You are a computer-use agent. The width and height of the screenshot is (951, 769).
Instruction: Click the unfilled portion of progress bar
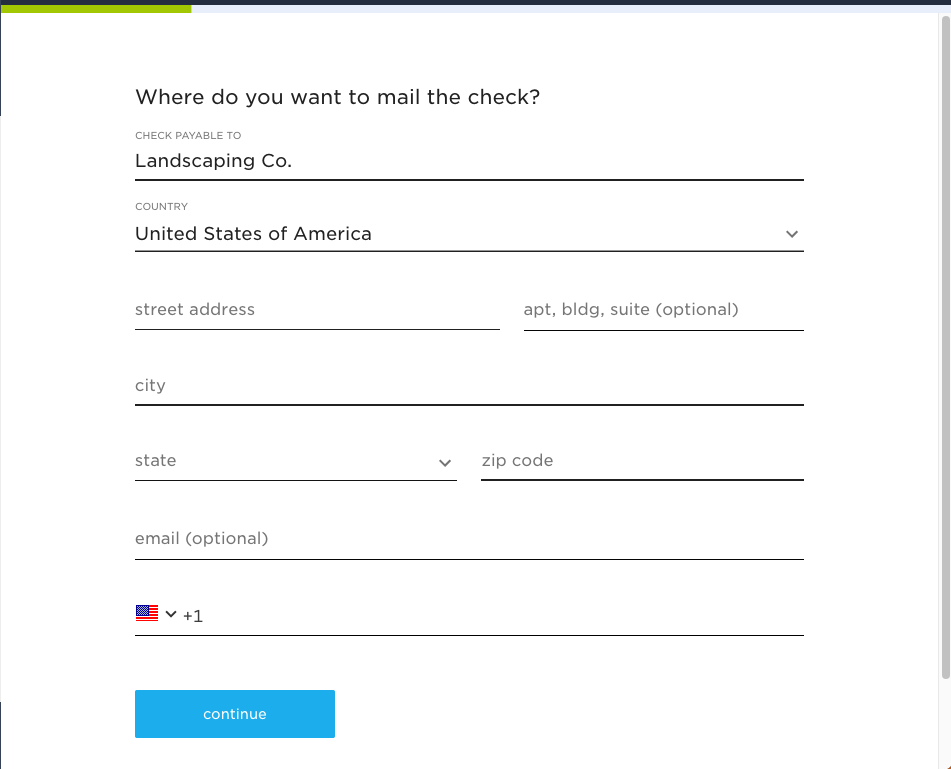pos(570,8)
